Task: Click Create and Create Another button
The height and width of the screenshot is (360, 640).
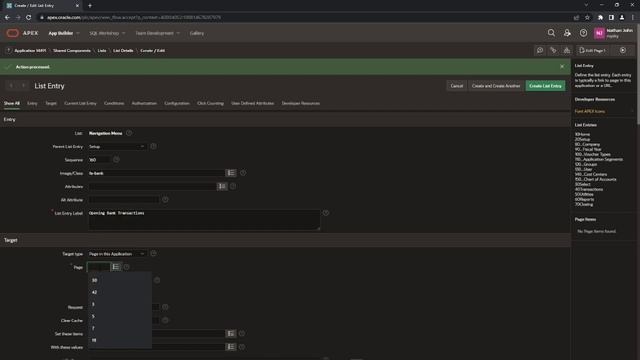Action: coord(496,86)
